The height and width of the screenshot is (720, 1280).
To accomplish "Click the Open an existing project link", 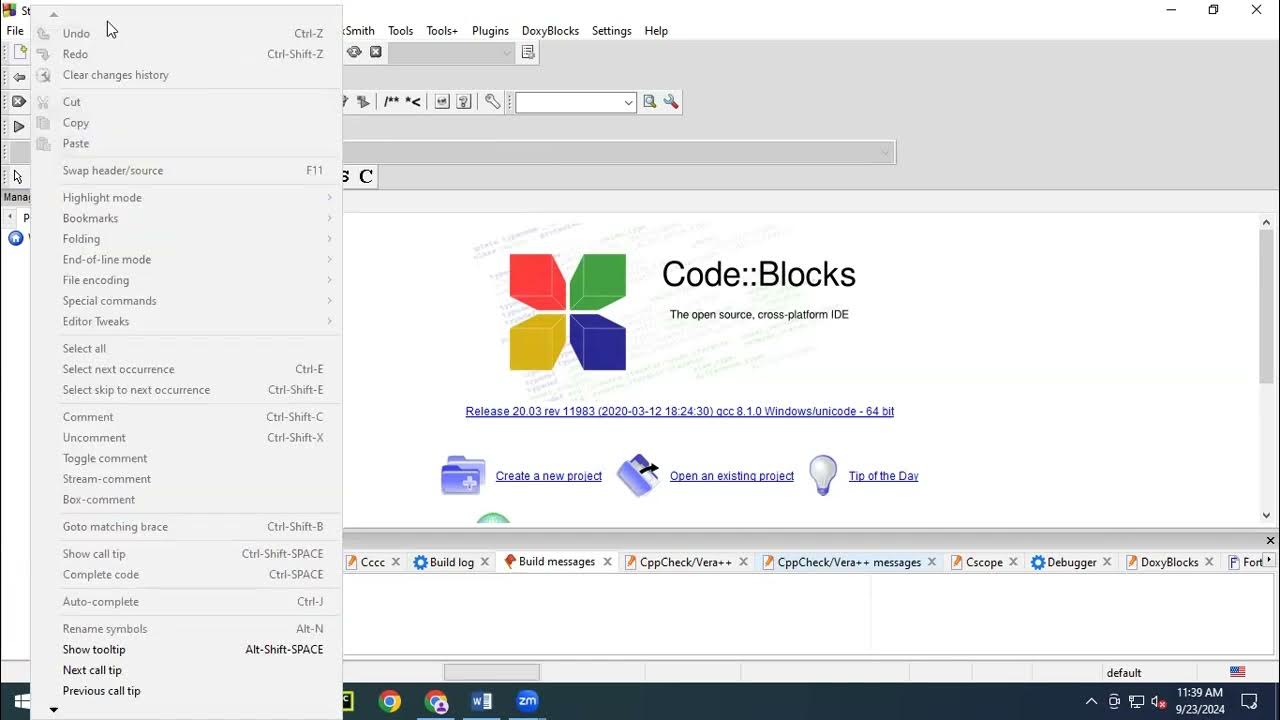I will coord(732,476).
